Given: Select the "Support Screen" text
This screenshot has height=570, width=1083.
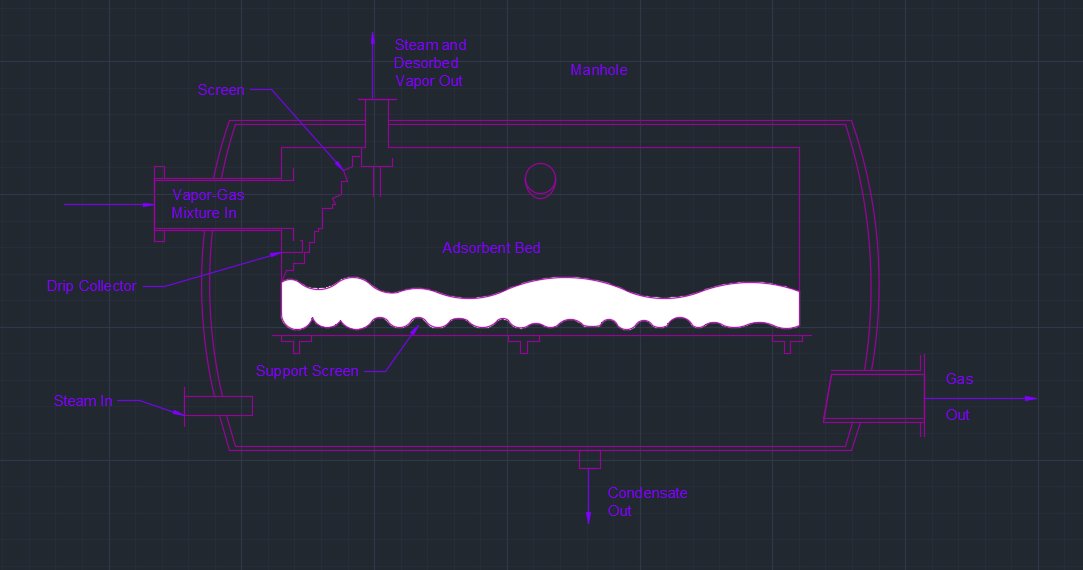Looking at the screenshot, I should (x=307, y=371).
